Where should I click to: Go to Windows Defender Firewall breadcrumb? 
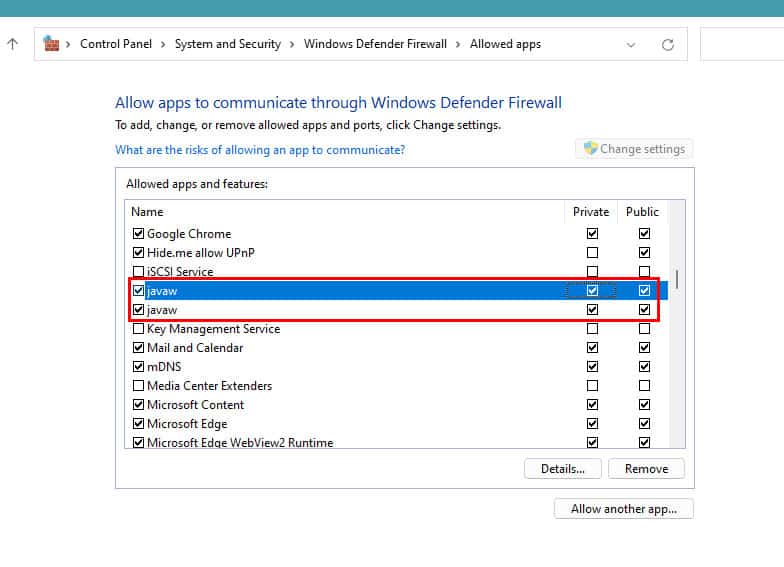(x=376, y=44)
